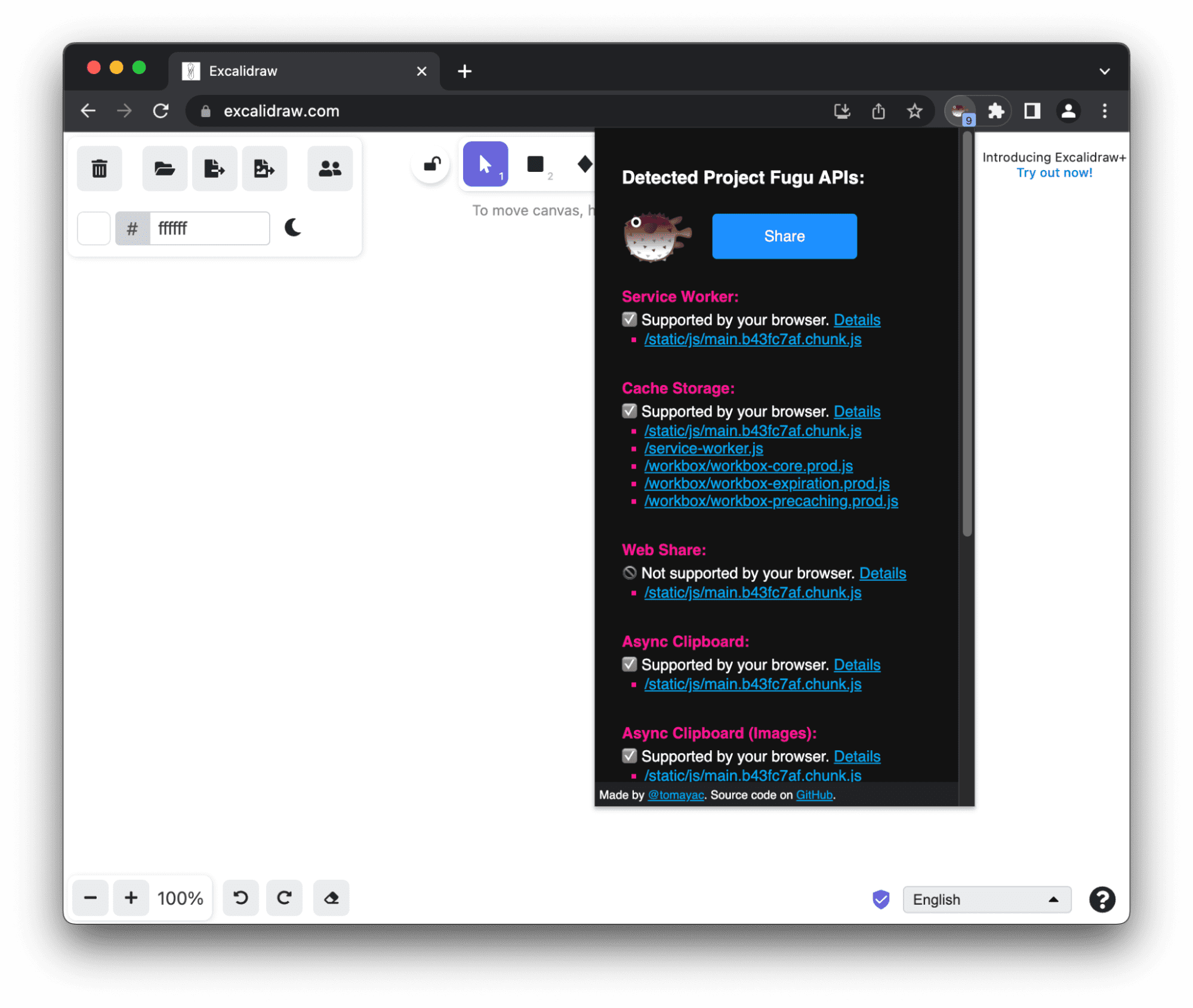
Task: Click the Share button in popup
Action: click(x=784, y=236)
